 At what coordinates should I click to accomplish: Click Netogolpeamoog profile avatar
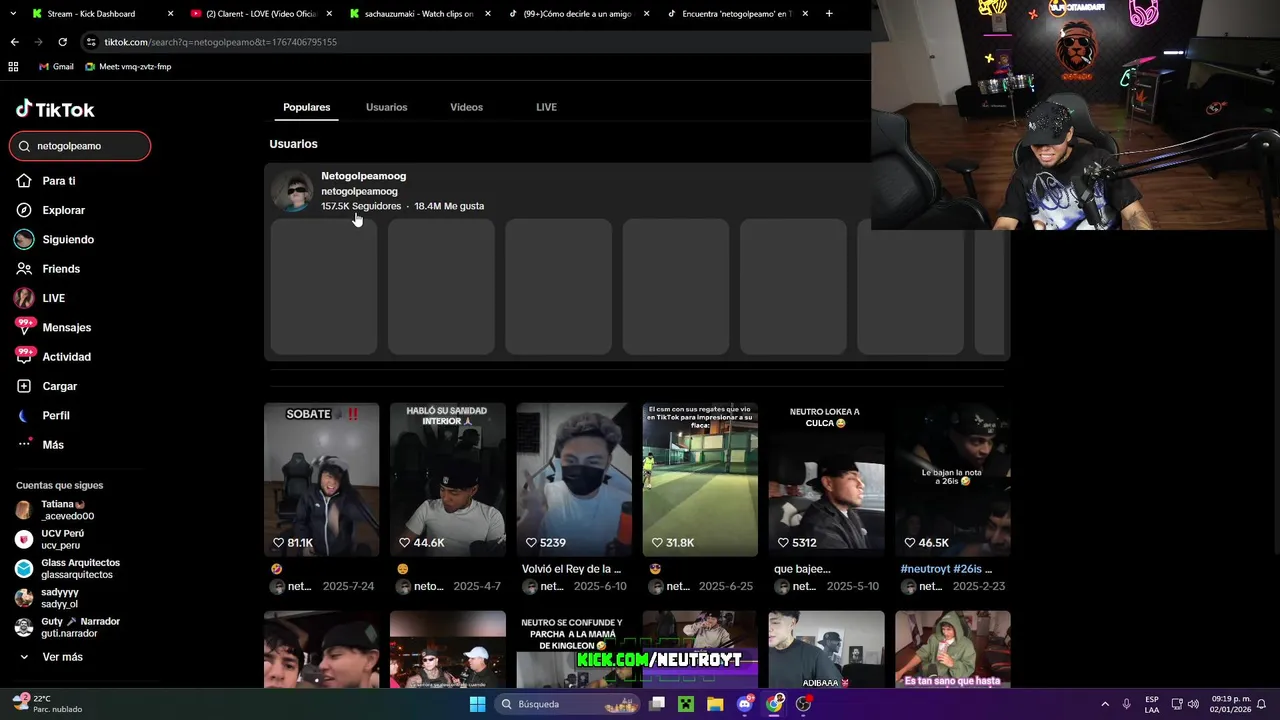point(293,191)
